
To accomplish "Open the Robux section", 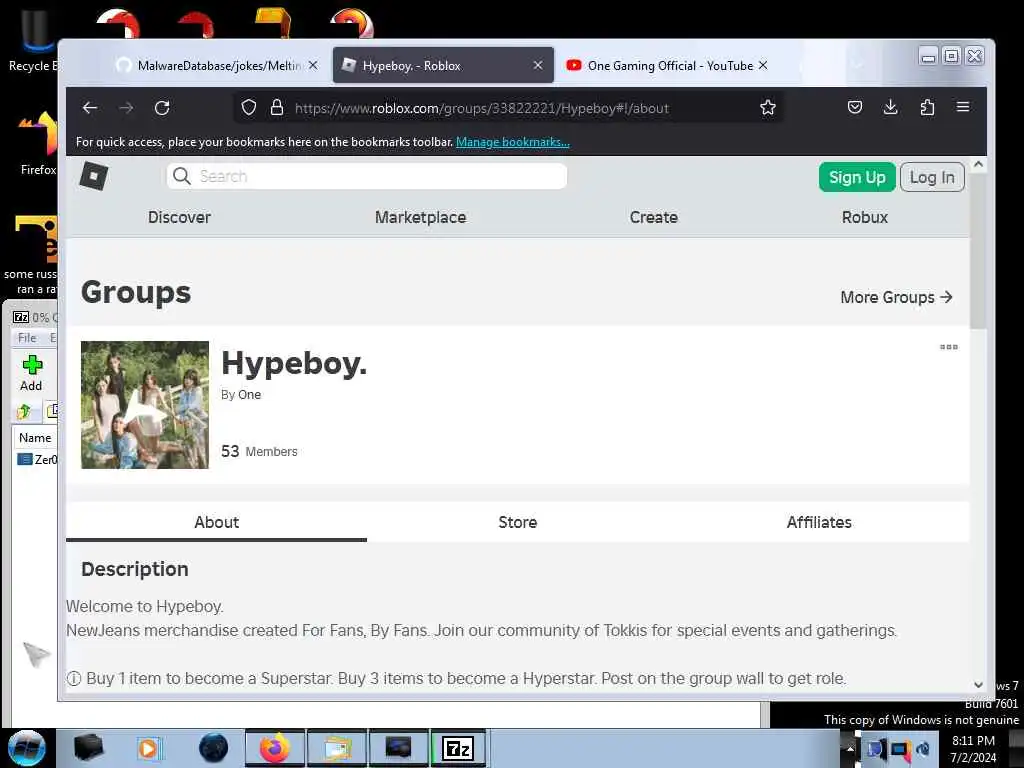I will click(865, 217).
